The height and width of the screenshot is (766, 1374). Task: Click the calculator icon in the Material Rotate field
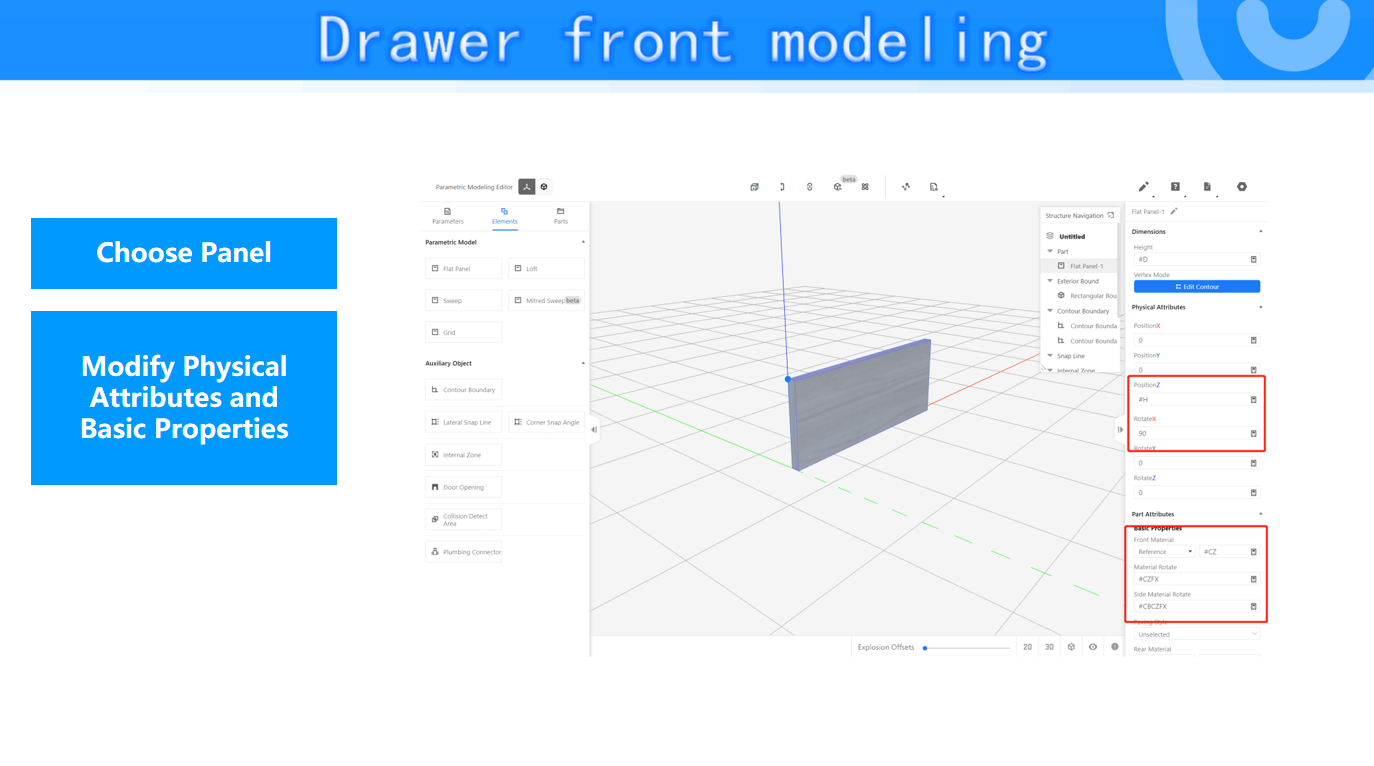coord(1253,580)
